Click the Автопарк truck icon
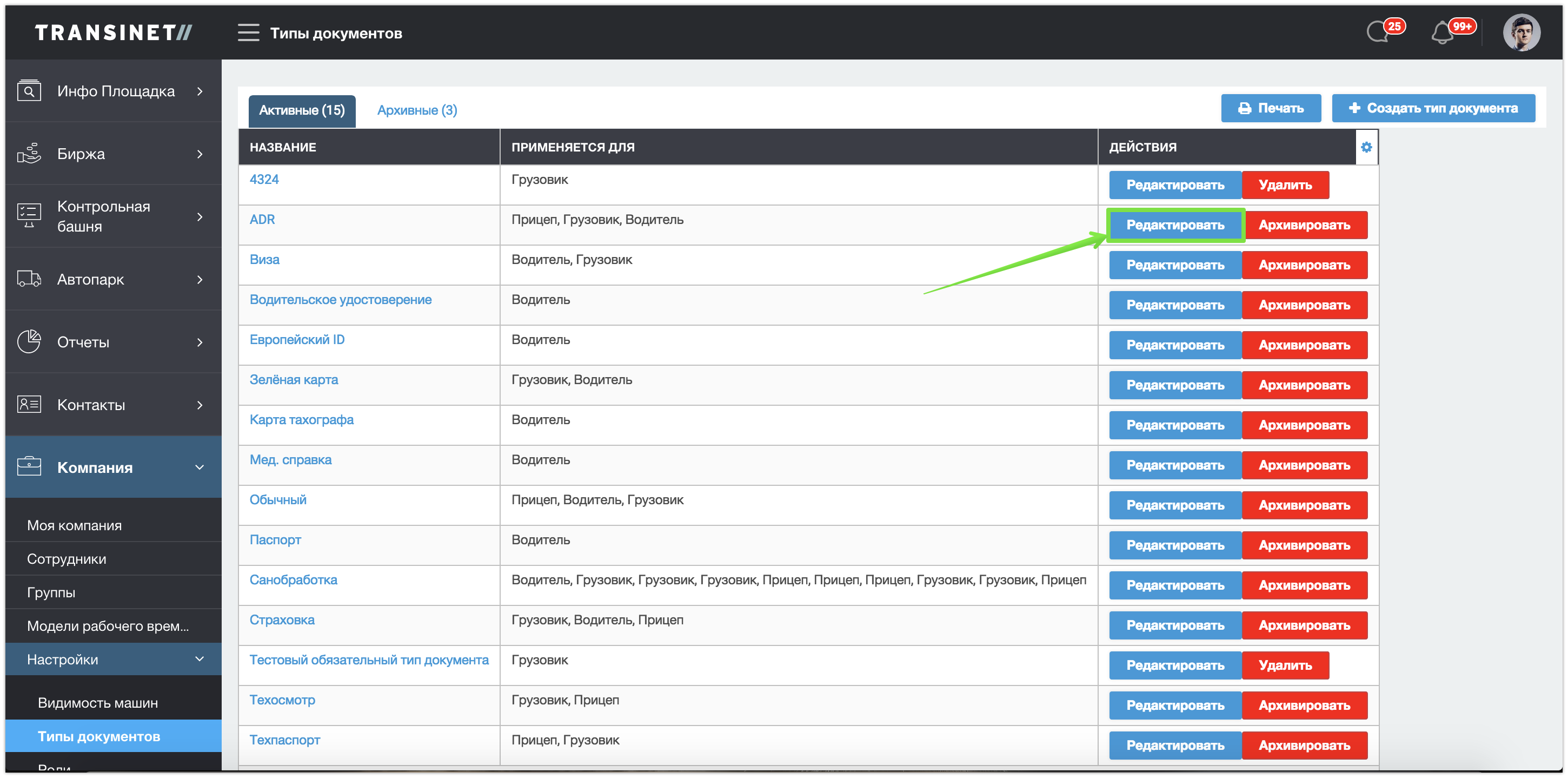 [x=29, y=280]
